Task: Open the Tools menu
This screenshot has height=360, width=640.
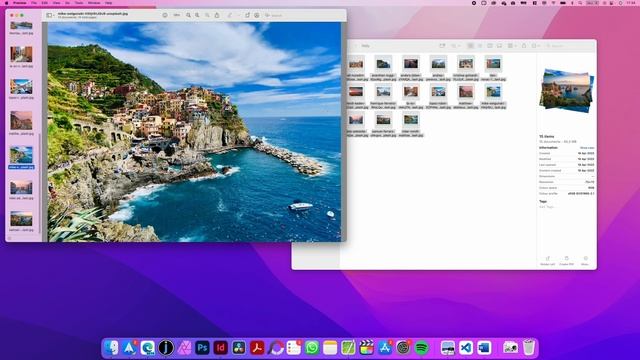Action: click(x=79, y=3)
